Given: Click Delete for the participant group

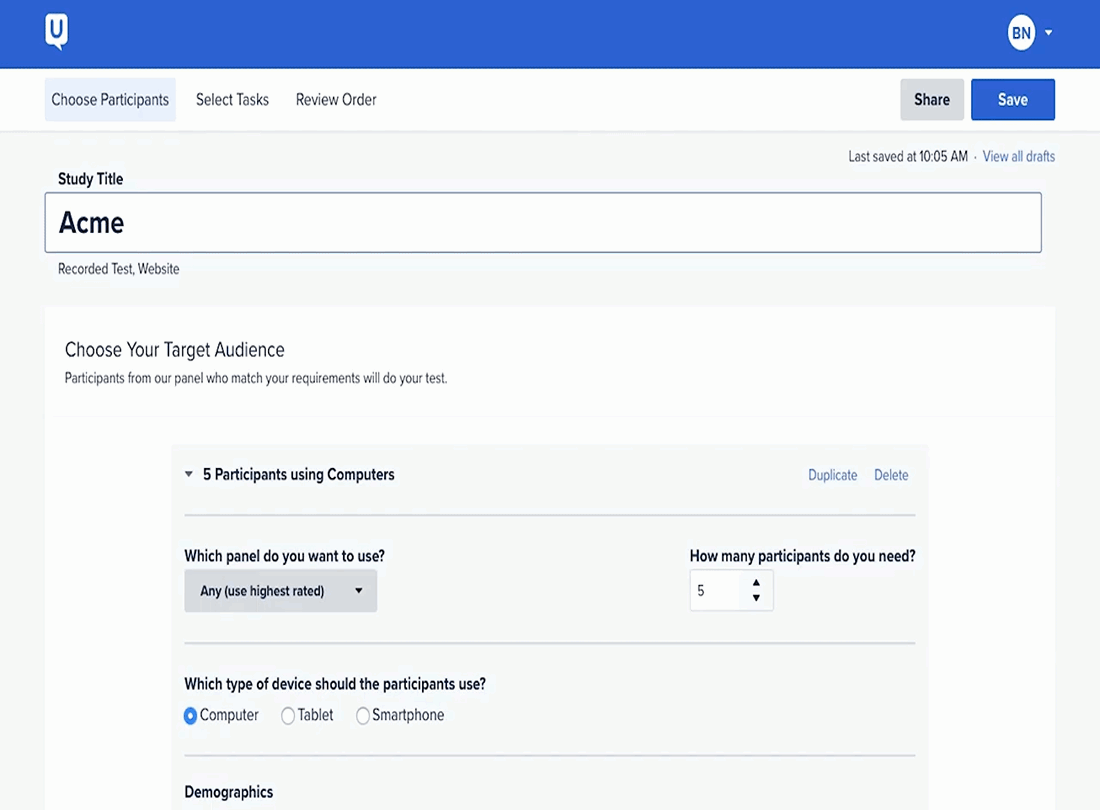Looking at the screenshot, I should (891, 475).
